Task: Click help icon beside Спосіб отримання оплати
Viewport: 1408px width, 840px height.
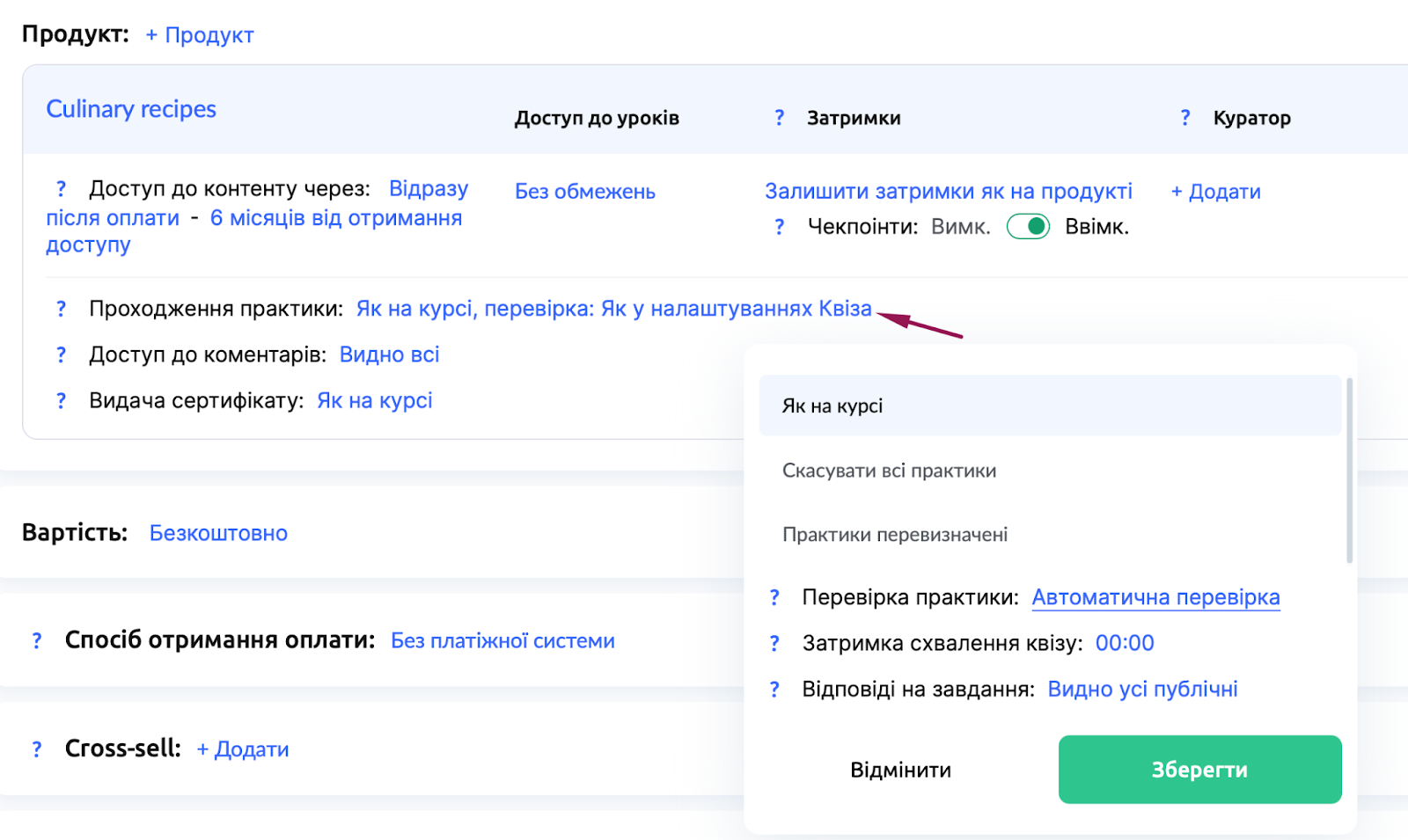Action: pyautogui.click(x=37, y=641)
